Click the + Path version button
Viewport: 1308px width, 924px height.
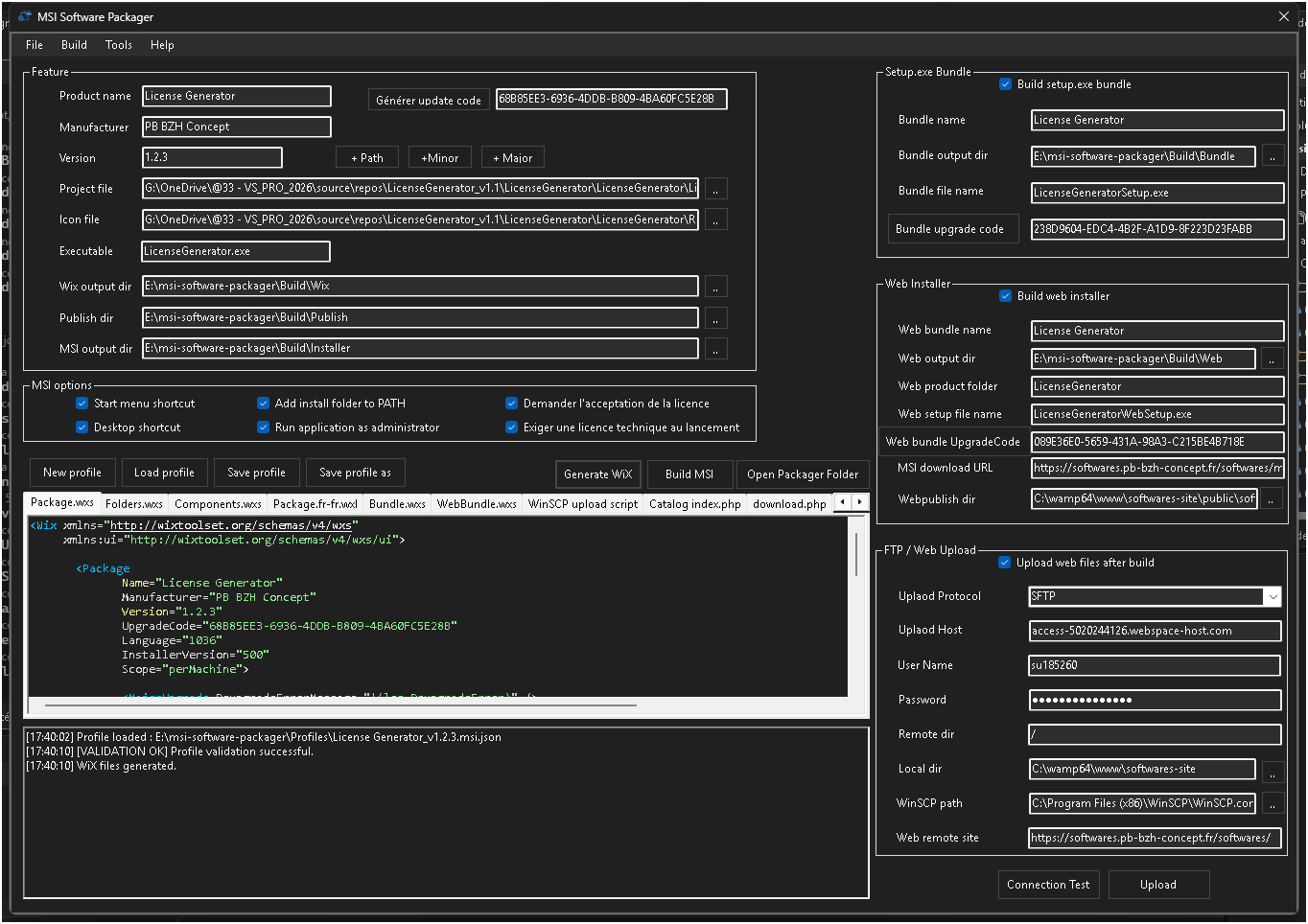pyautogui.click(x=367, y=158)
